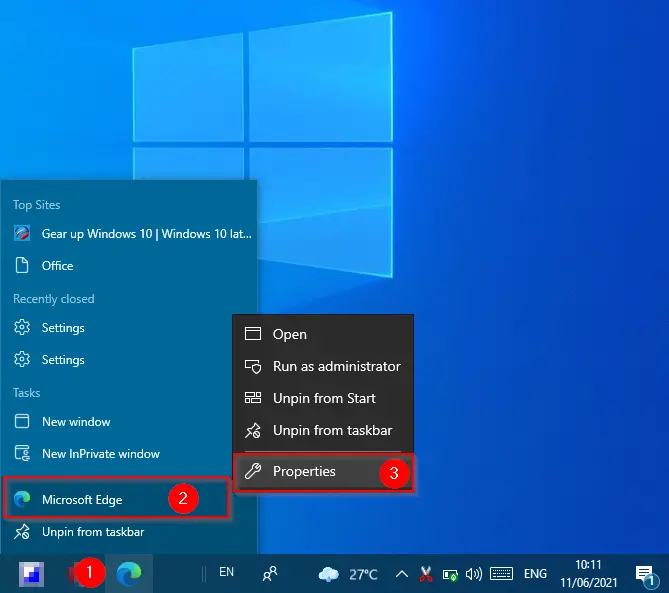Click the pin icon beside Unpin from taskbar in dark menu
This screenshot has height=593, width=669.
253,430
